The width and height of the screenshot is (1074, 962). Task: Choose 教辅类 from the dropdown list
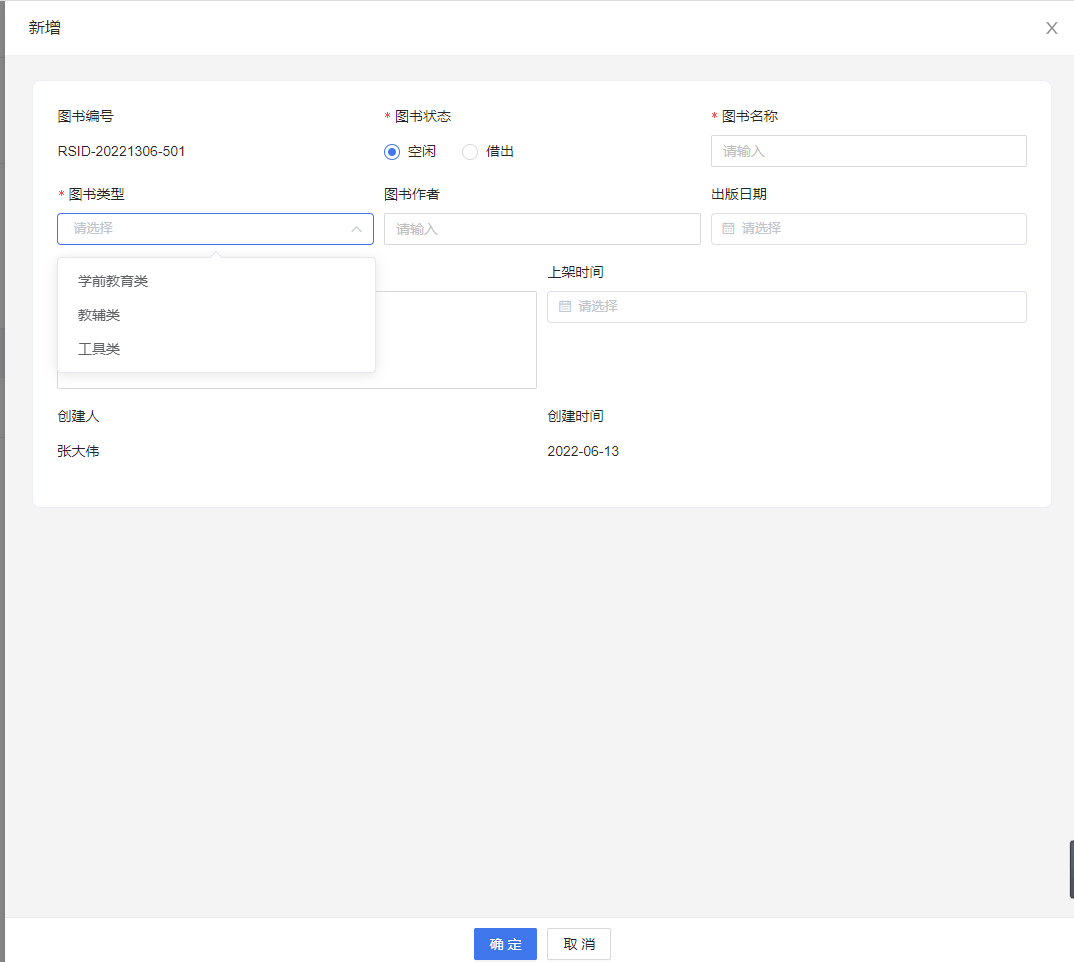(x=216, y=315)
